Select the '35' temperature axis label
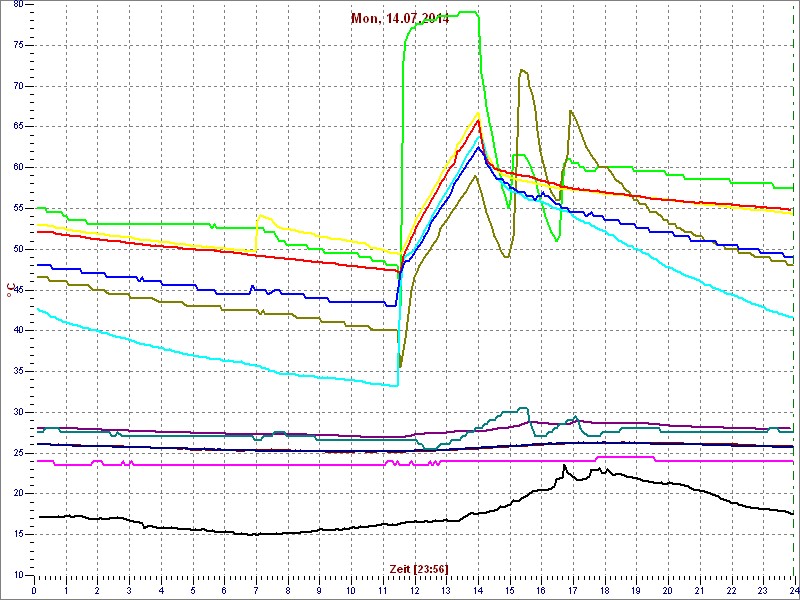Viewport: 800px width, 600px height. [17, 371]
